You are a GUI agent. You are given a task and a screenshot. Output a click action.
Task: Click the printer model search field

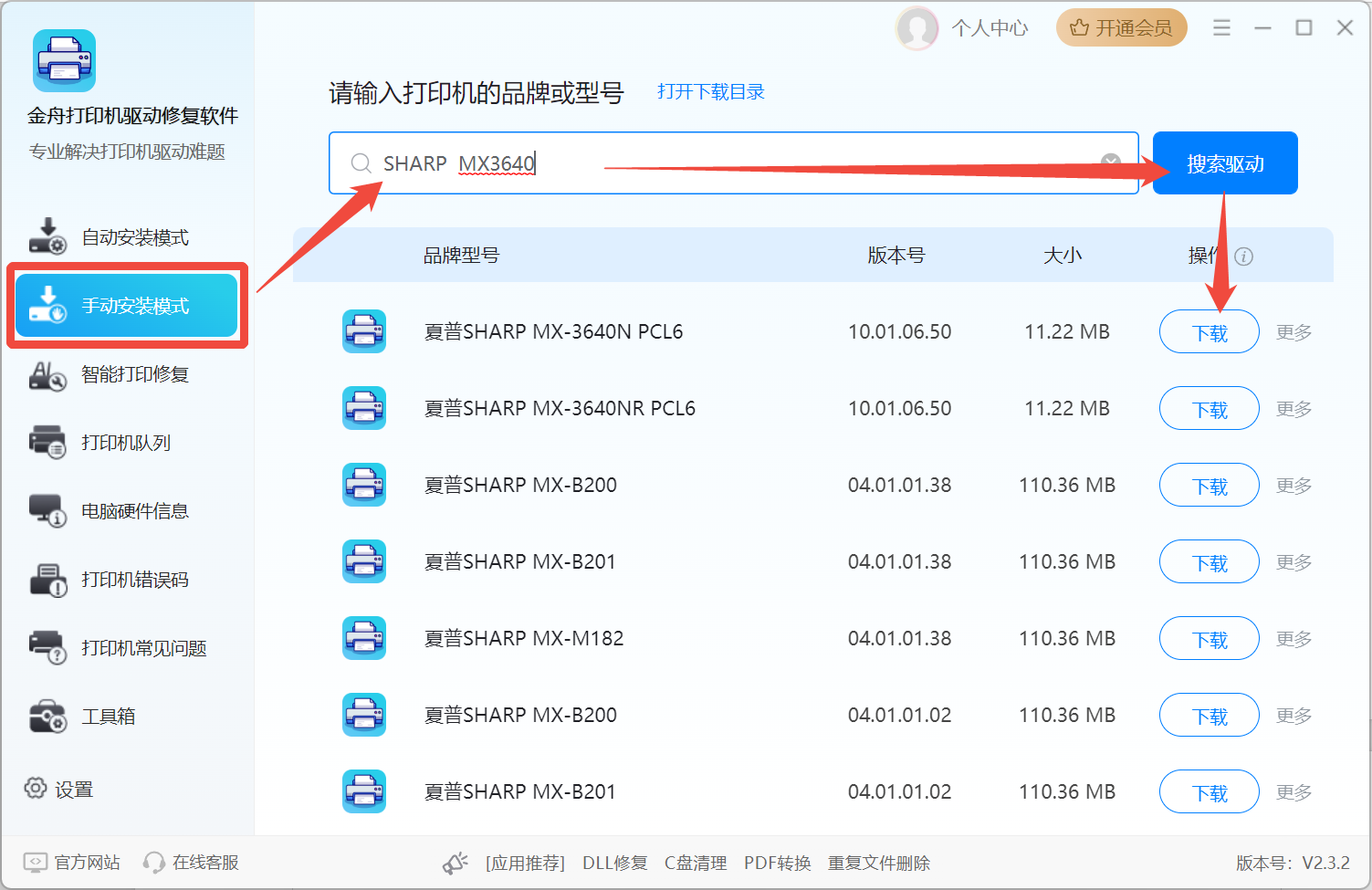click(734, 163)
